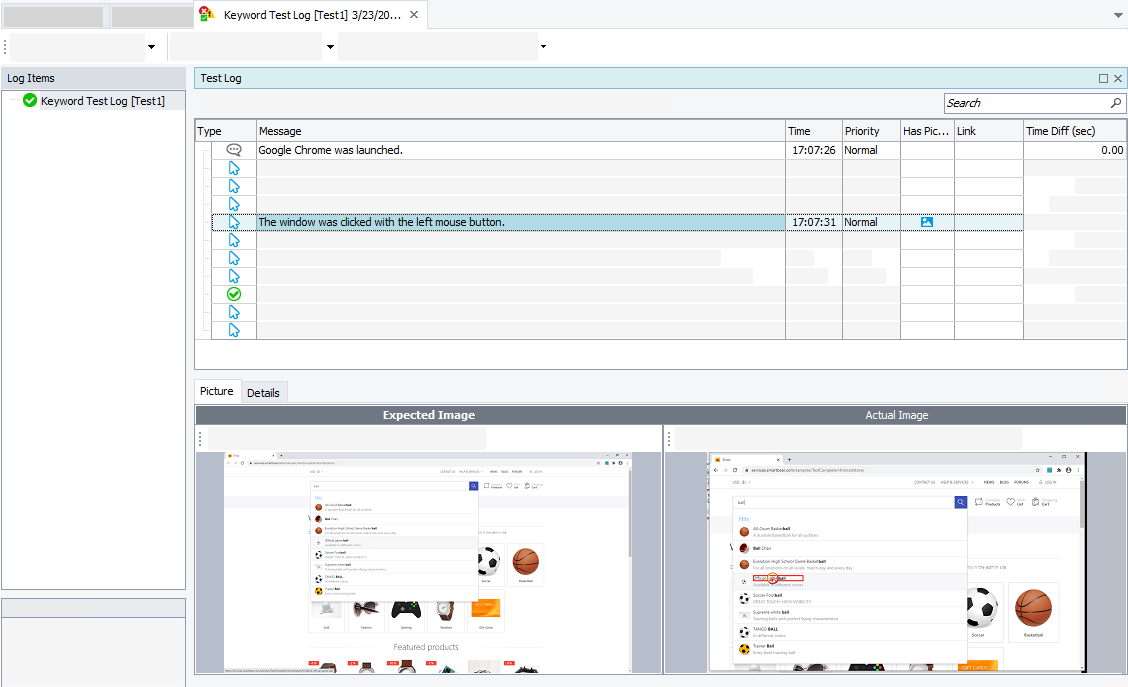
Task: Click the Expected Image screenshot thumbnail
Action: tap(428, 565)
